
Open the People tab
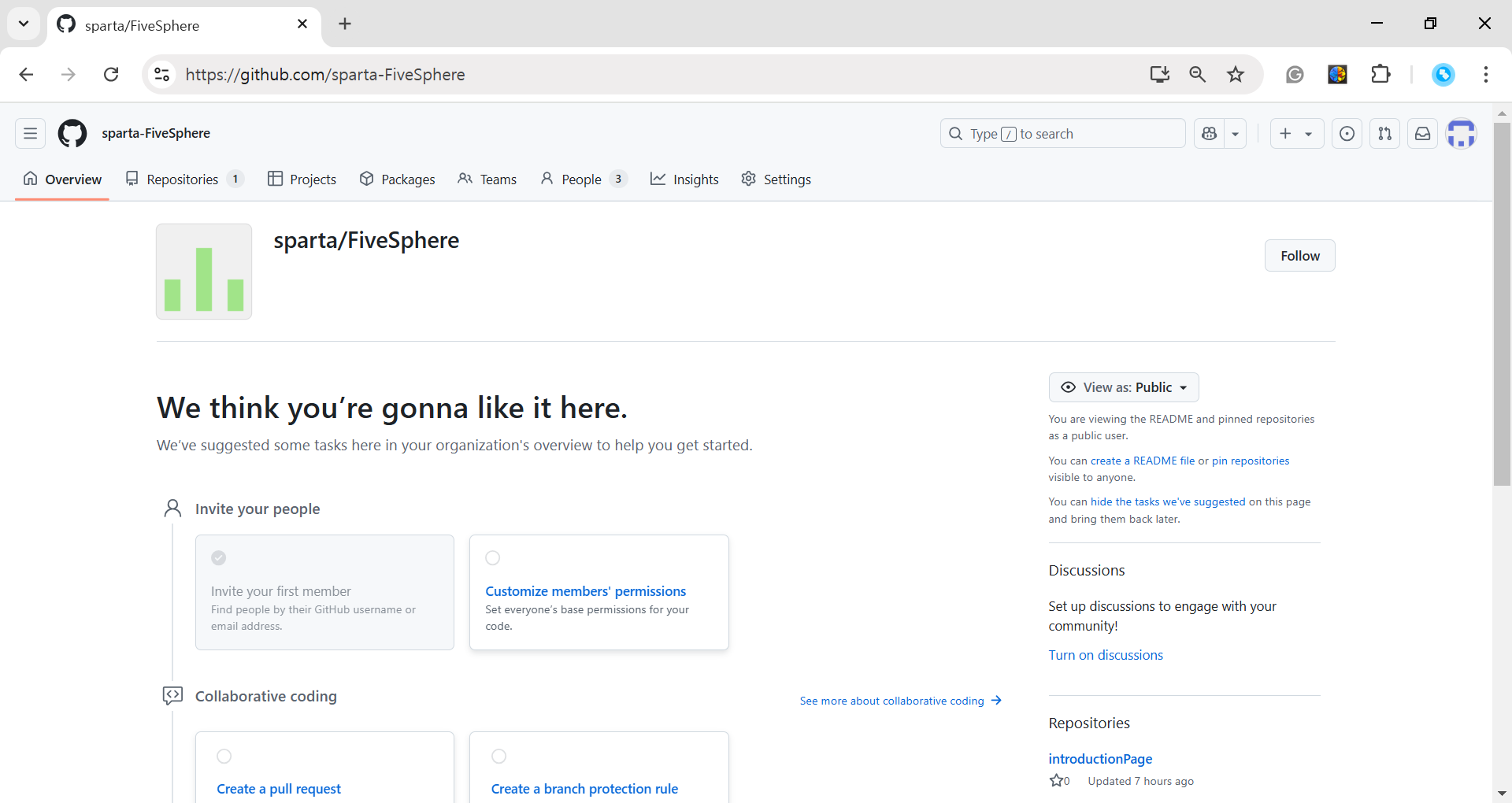tap(584, 179)
